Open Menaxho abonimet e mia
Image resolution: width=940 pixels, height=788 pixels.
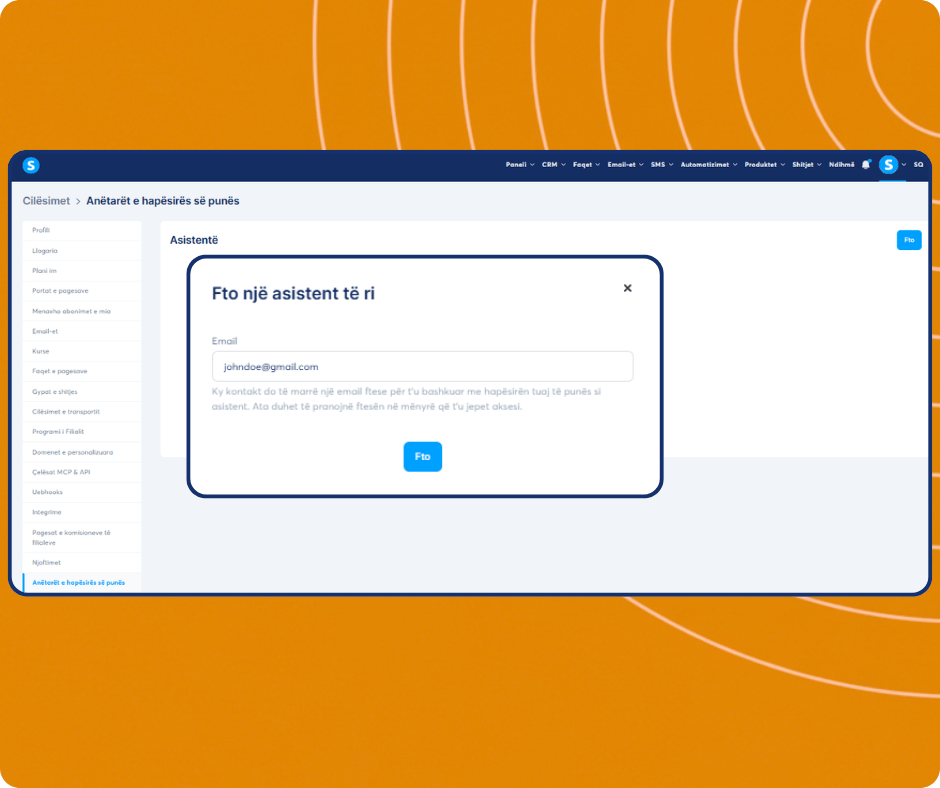tap(82, 311)
